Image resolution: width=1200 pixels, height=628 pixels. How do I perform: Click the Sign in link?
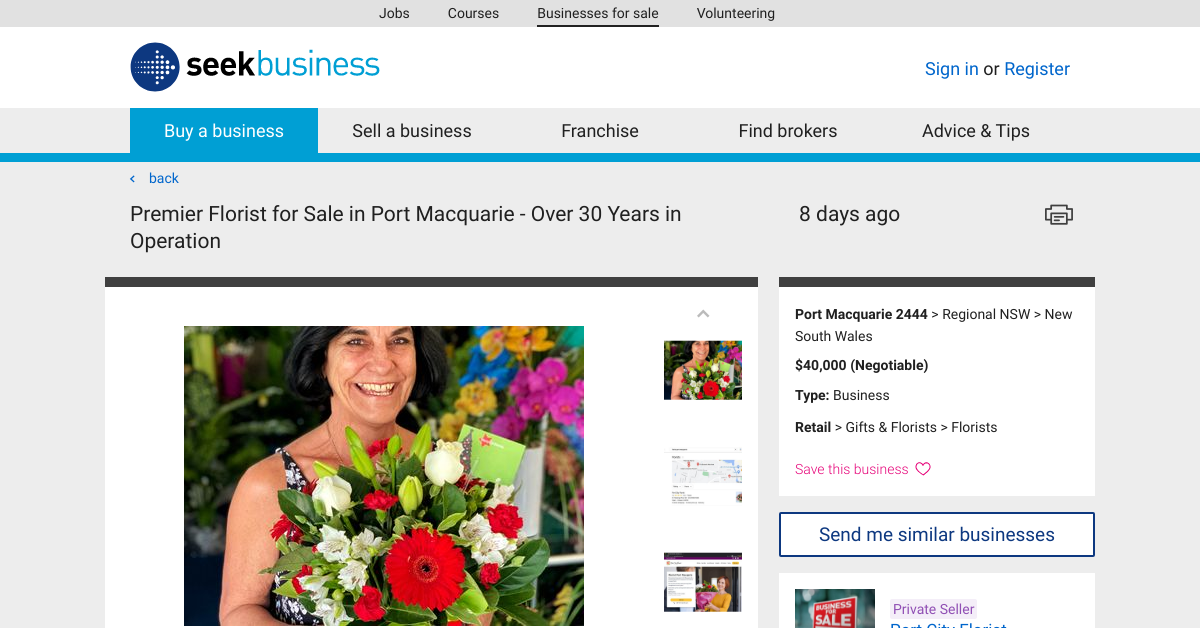coord(951,69)
